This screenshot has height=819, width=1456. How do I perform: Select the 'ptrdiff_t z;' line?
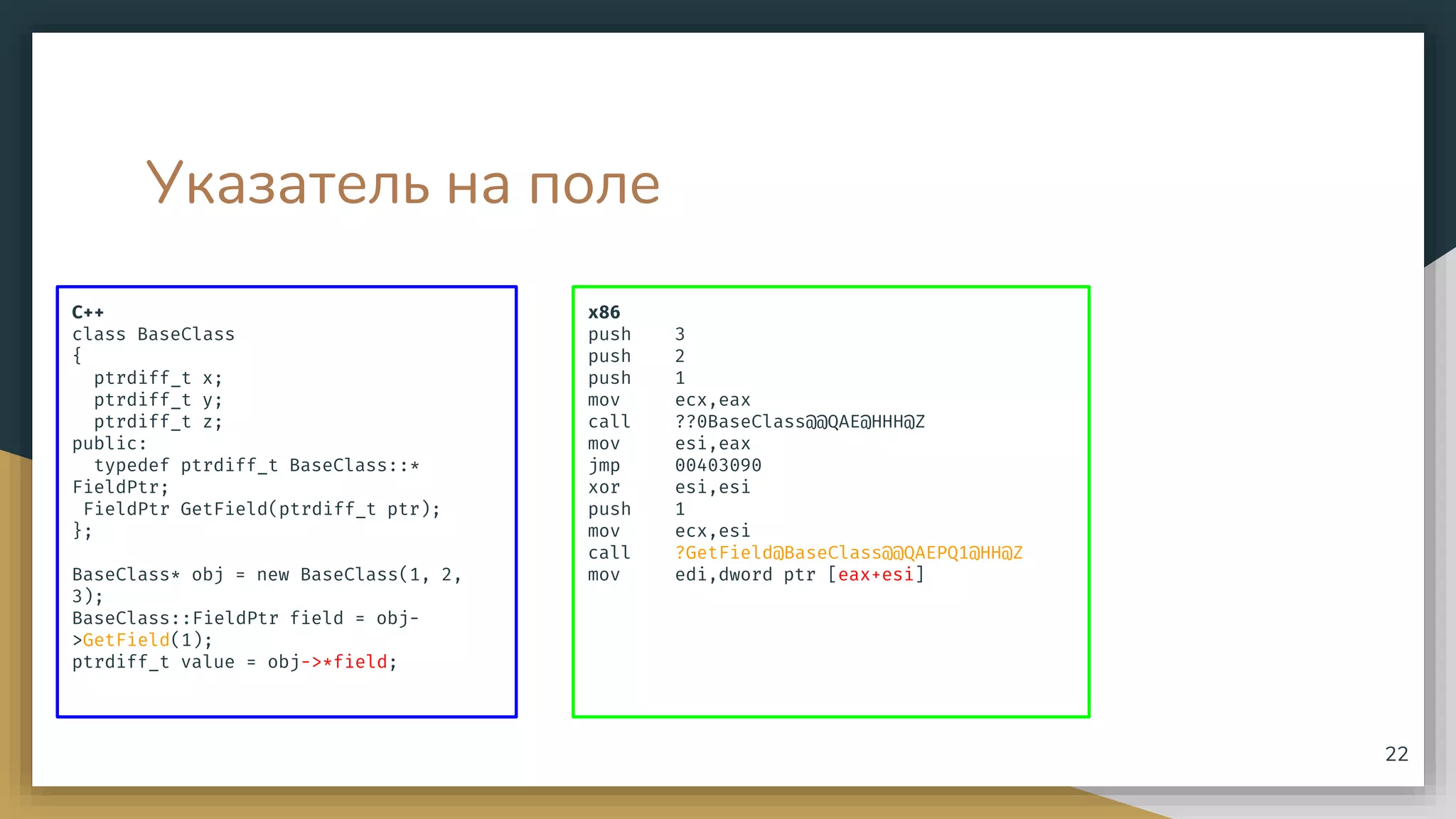pyautogui.click(x=158, y=422)
